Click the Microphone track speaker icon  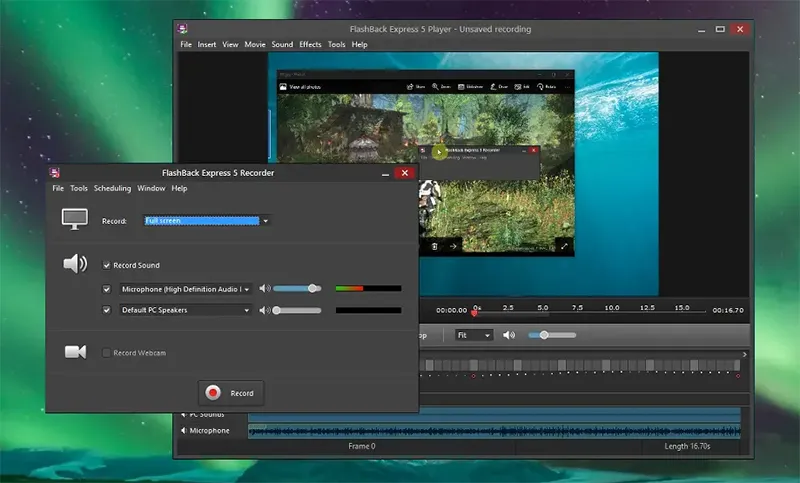click(x=184, y=431)
